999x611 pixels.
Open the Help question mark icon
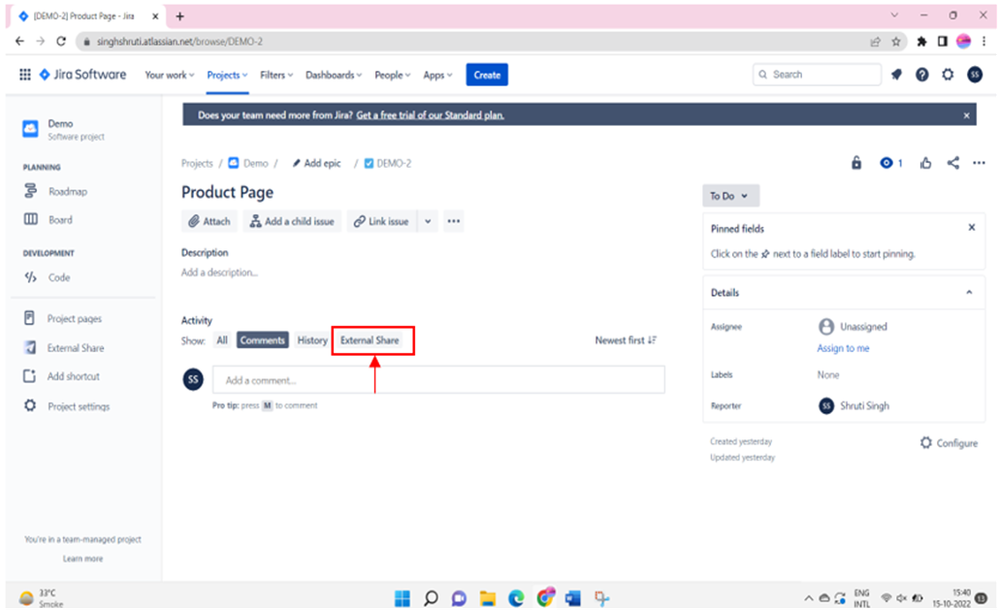[x=922, y=75]
